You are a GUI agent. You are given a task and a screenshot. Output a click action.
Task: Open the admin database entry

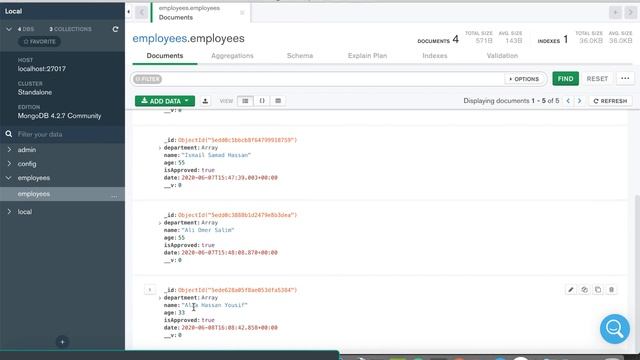tap(27, 150)
